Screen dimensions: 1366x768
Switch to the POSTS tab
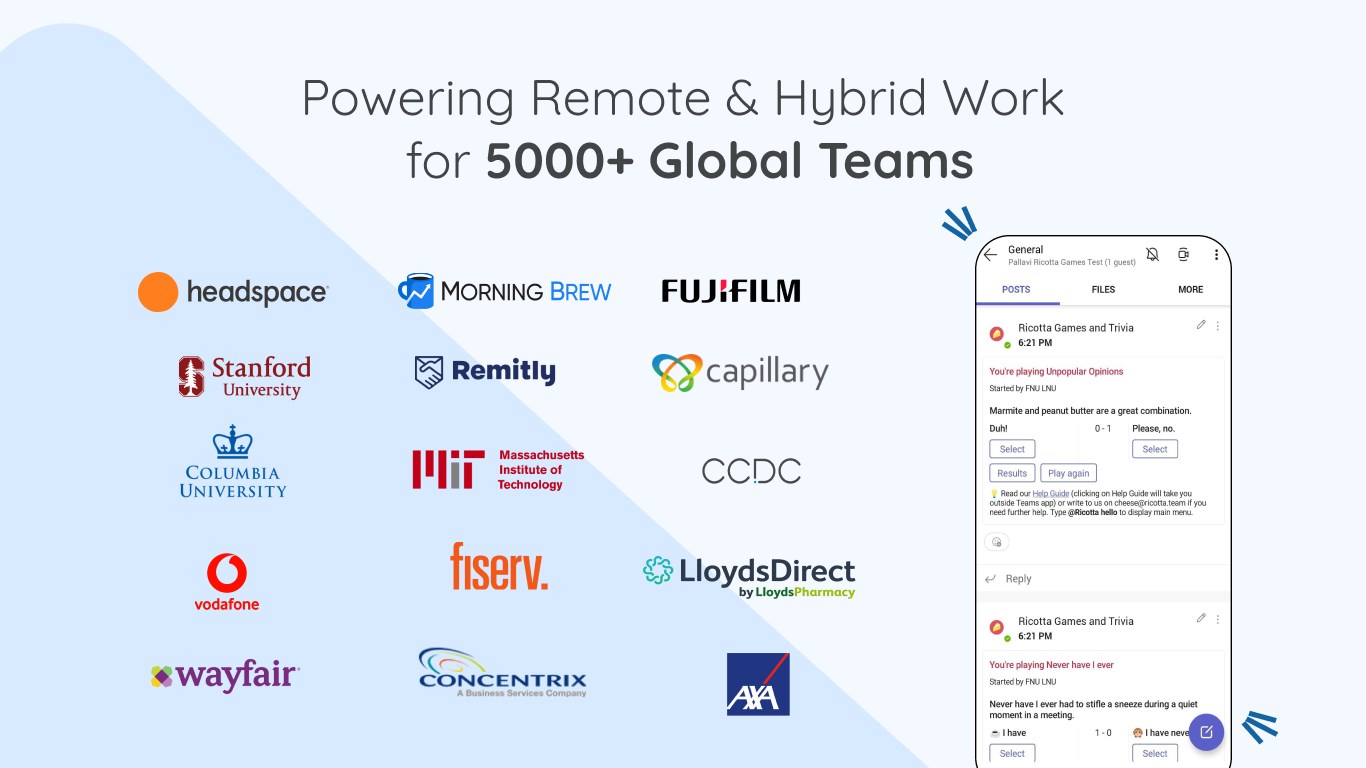tap(1016, 290)
